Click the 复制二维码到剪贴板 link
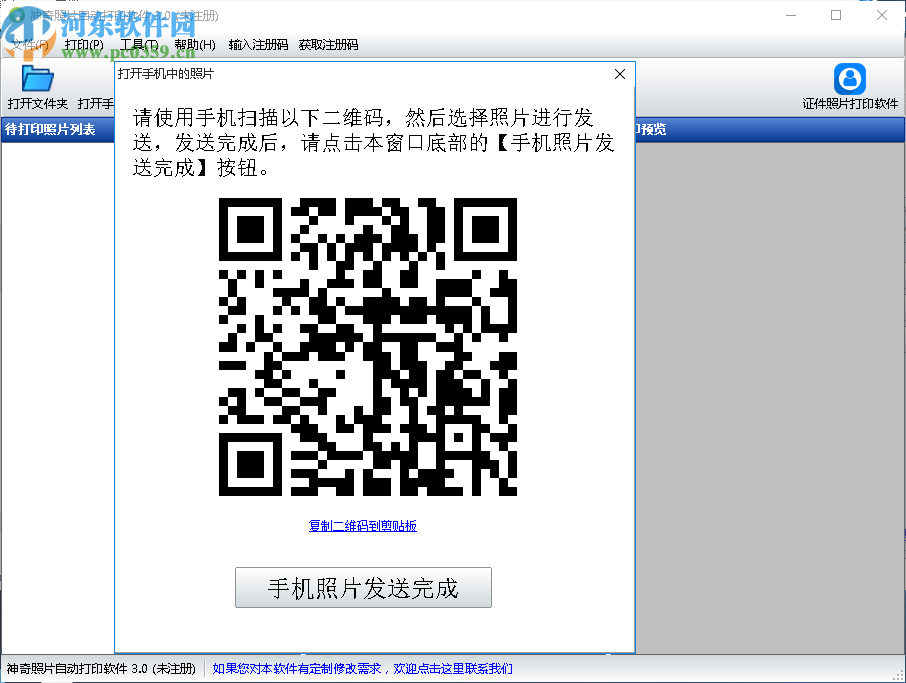This screenshot has height=683, width=906. [363, 526]
